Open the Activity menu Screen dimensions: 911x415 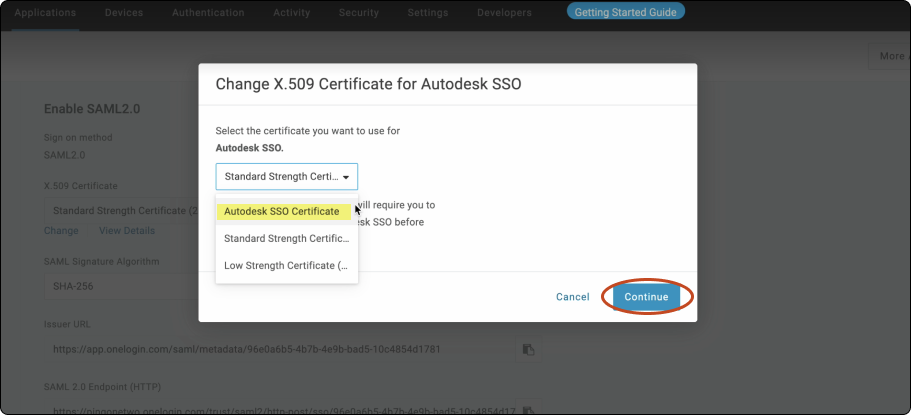(292, 13)
